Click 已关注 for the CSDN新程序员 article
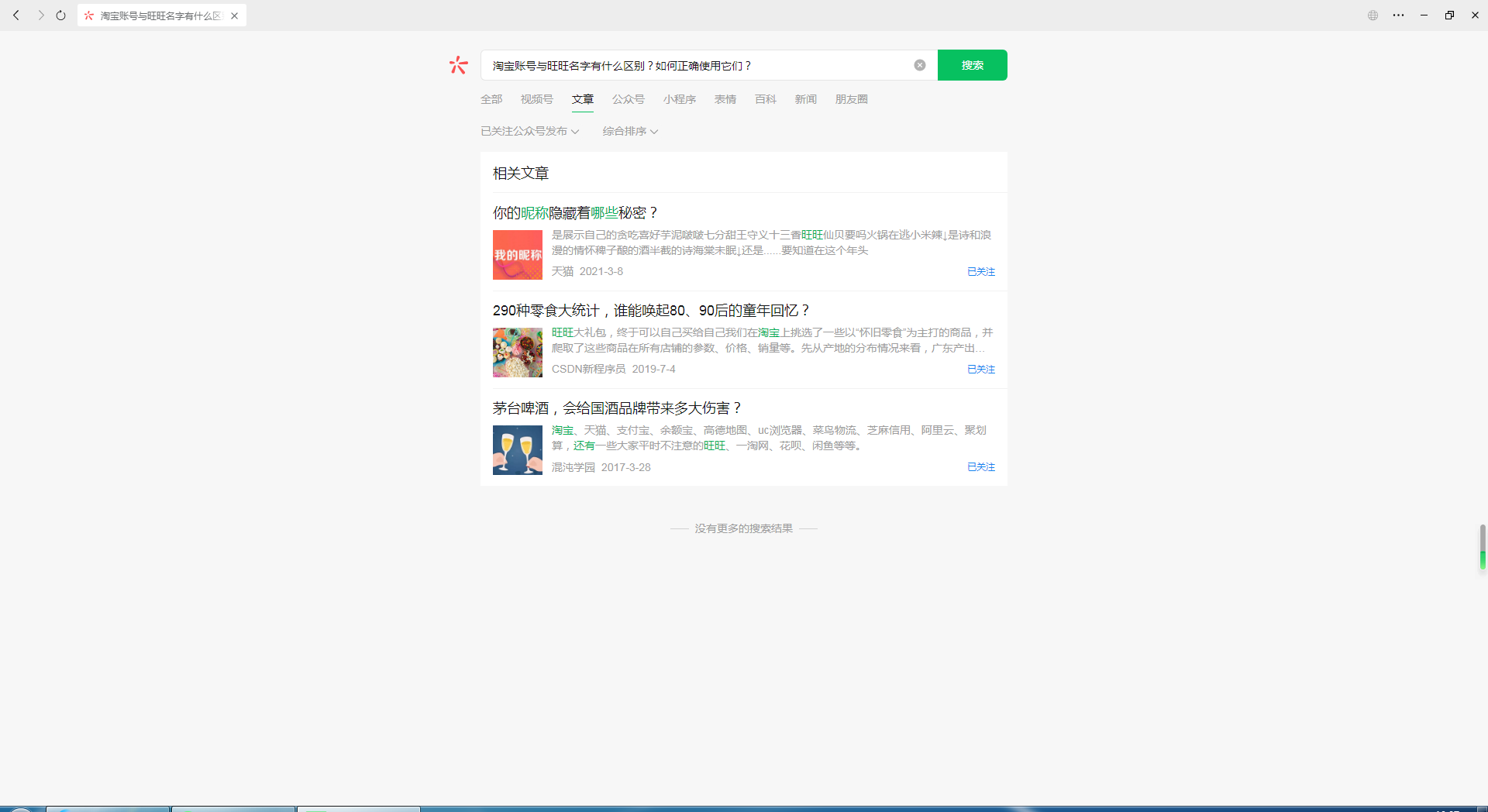 tap(981, 369)
